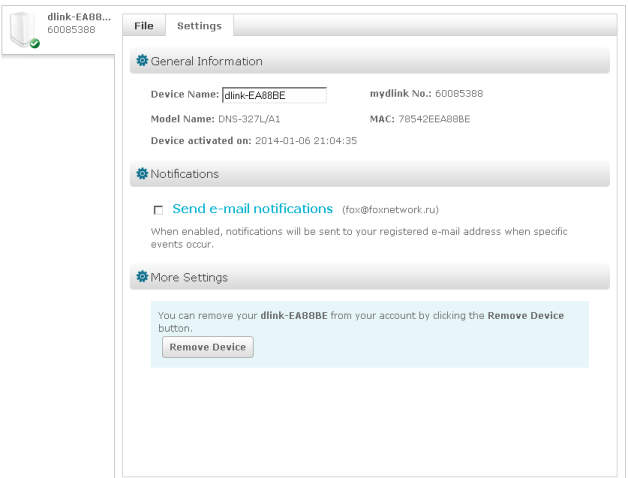Click the Send e-mail notifications link text
Viewport: 628px width, 478px height.
click(252, 209)
